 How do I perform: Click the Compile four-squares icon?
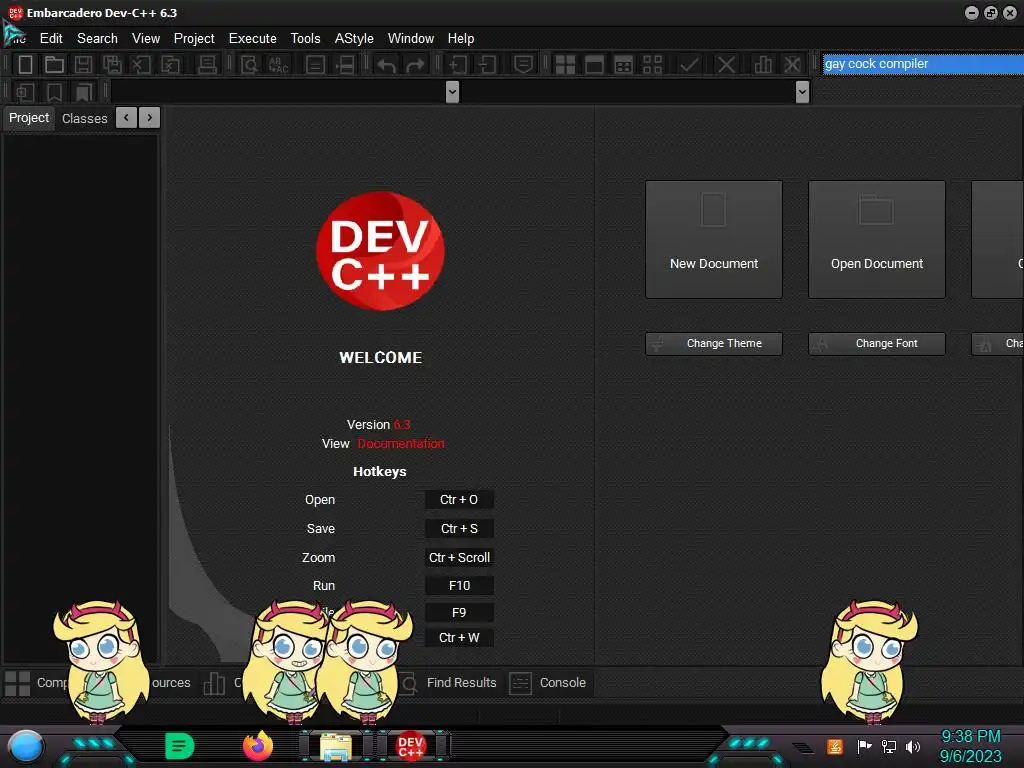pyautogui.click(x=565, y=65)
